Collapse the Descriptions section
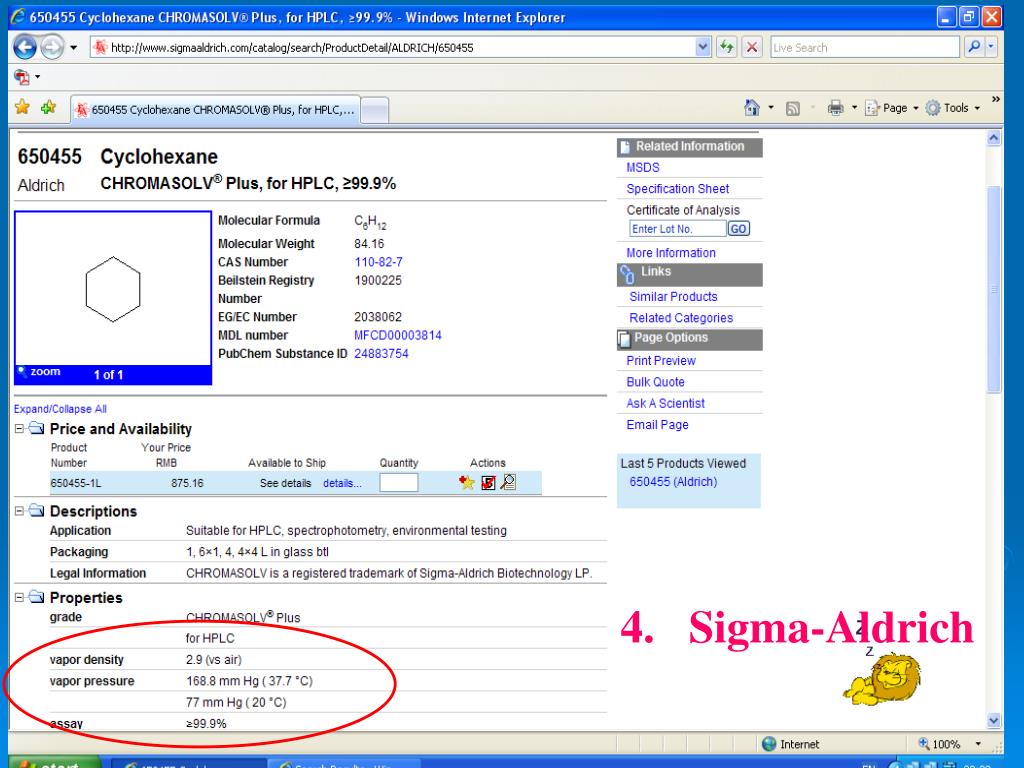 point(20,511)
